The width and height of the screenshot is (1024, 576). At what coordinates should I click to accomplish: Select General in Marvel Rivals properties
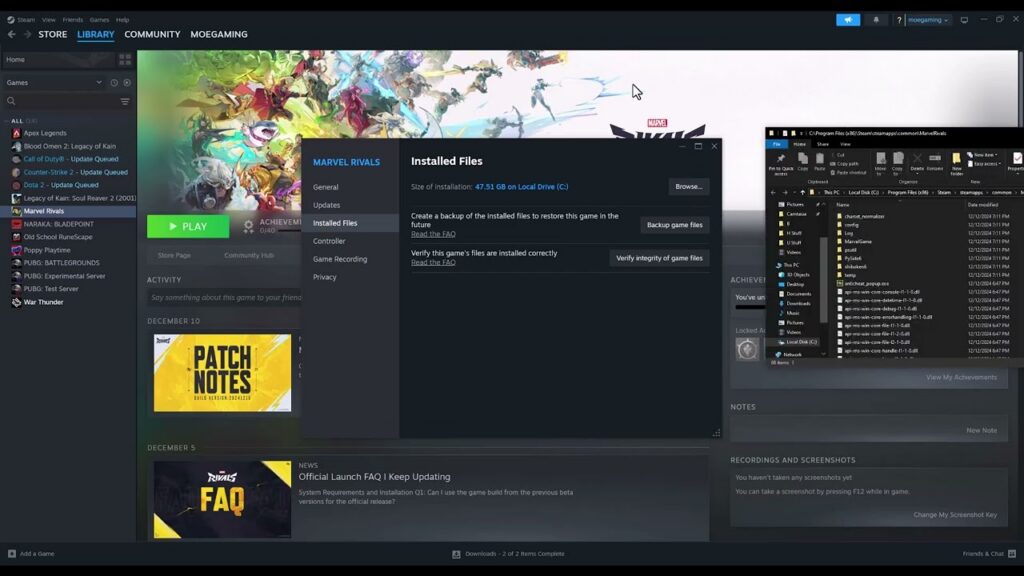click(x=325, y=187)
